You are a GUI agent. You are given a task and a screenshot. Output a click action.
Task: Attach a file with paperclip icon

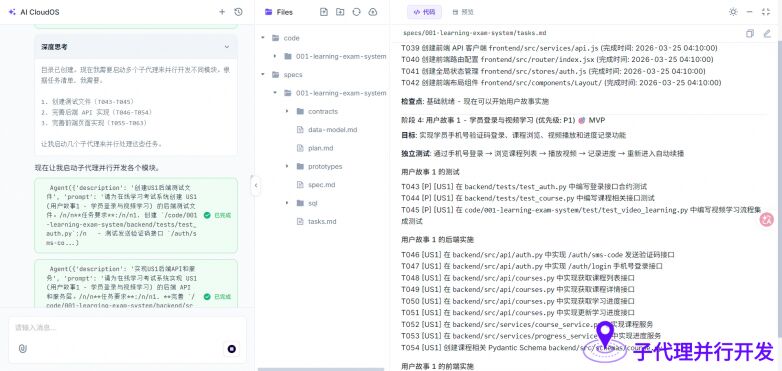[x=22, y=349]
